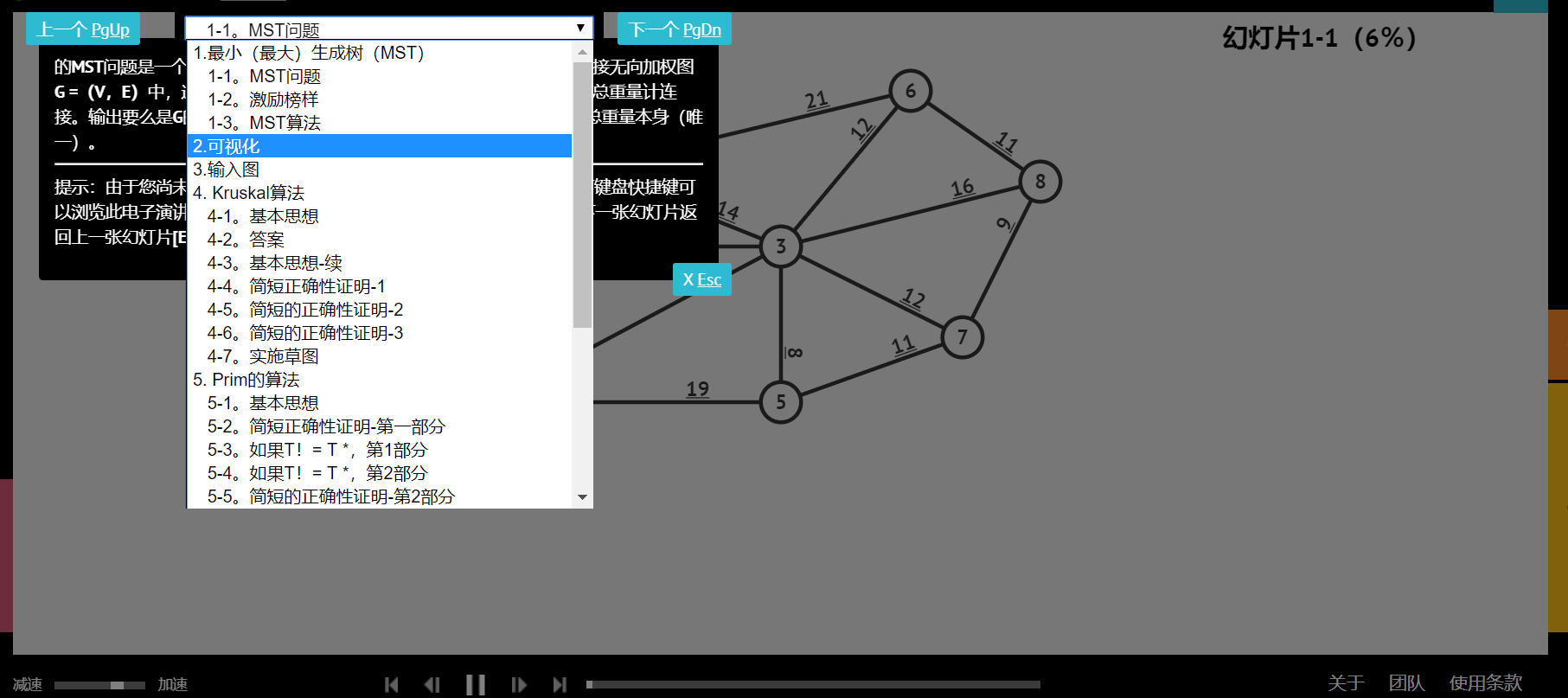Select 5-2。简短正确性证明-第一部分 option

click(380, 426)
